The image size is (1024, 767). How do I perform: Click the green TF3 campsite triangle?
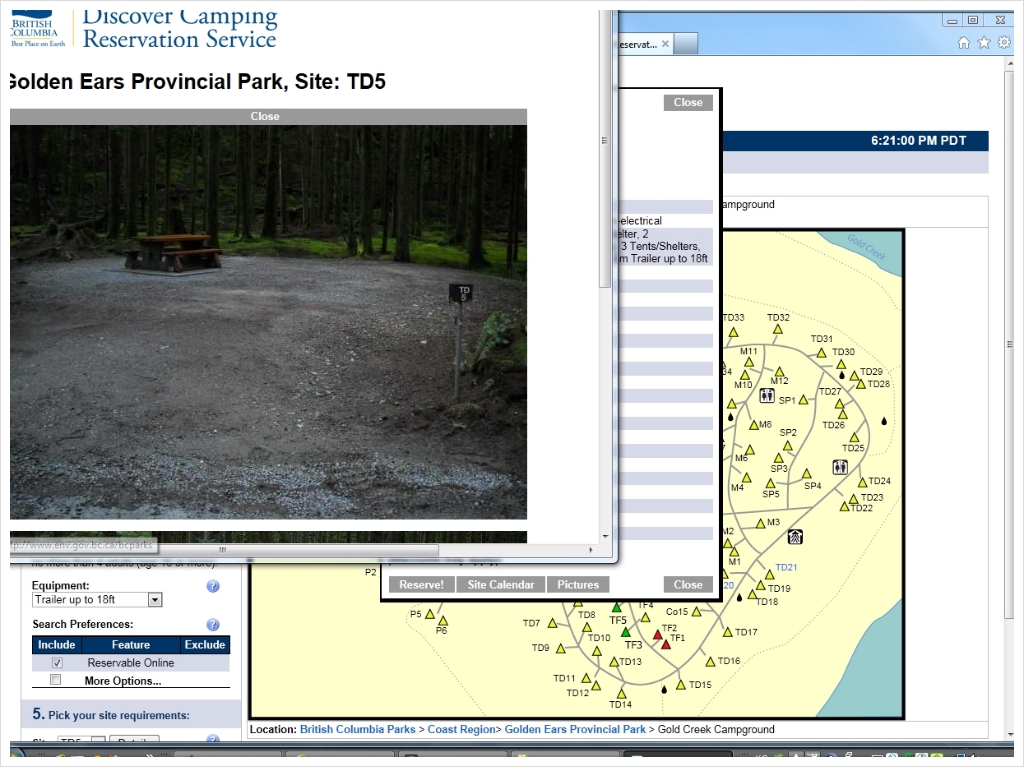pyautogui.click(x=625, y=632)
